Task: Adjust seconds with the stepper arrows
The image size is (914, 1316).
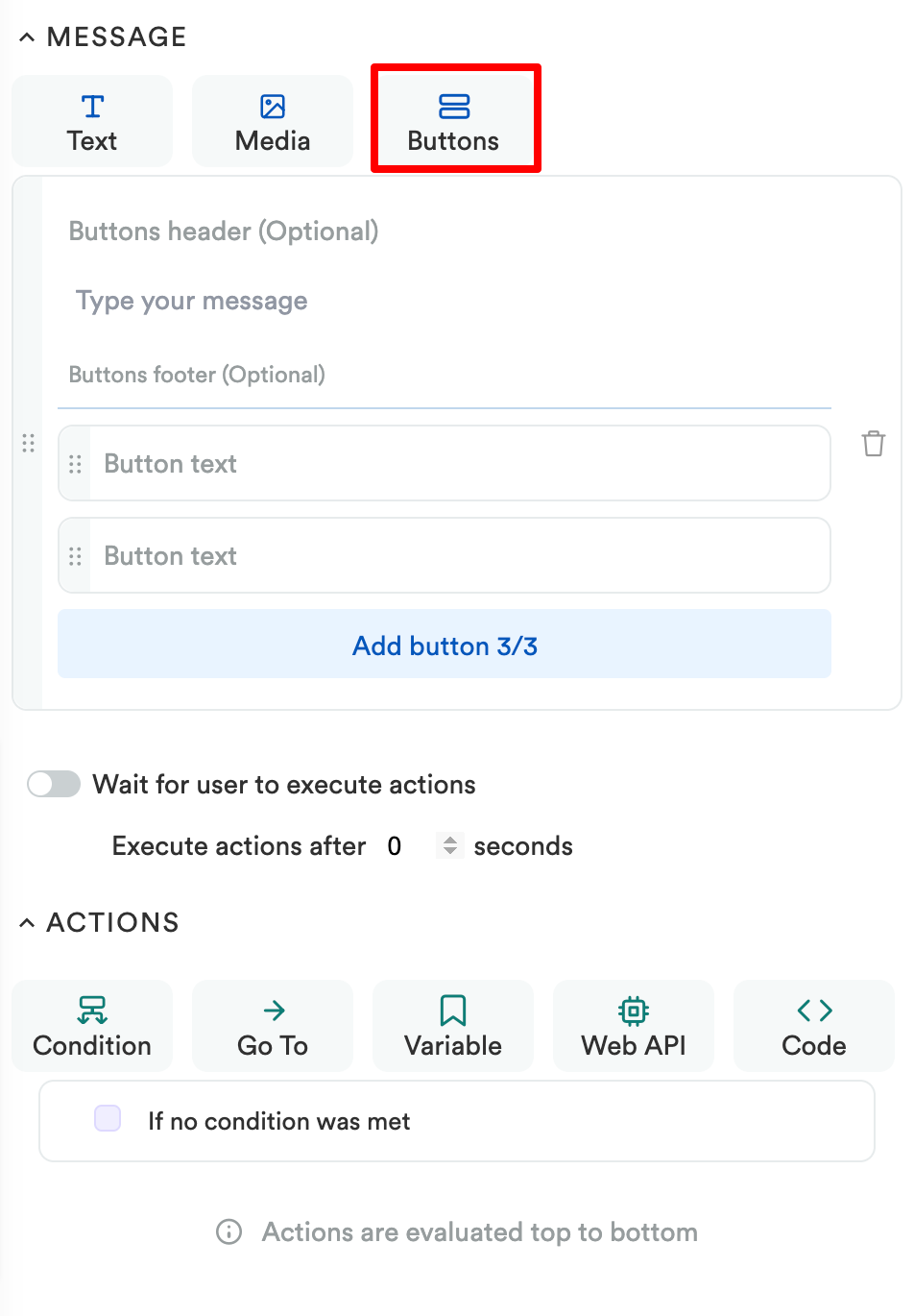Action: 450,845
